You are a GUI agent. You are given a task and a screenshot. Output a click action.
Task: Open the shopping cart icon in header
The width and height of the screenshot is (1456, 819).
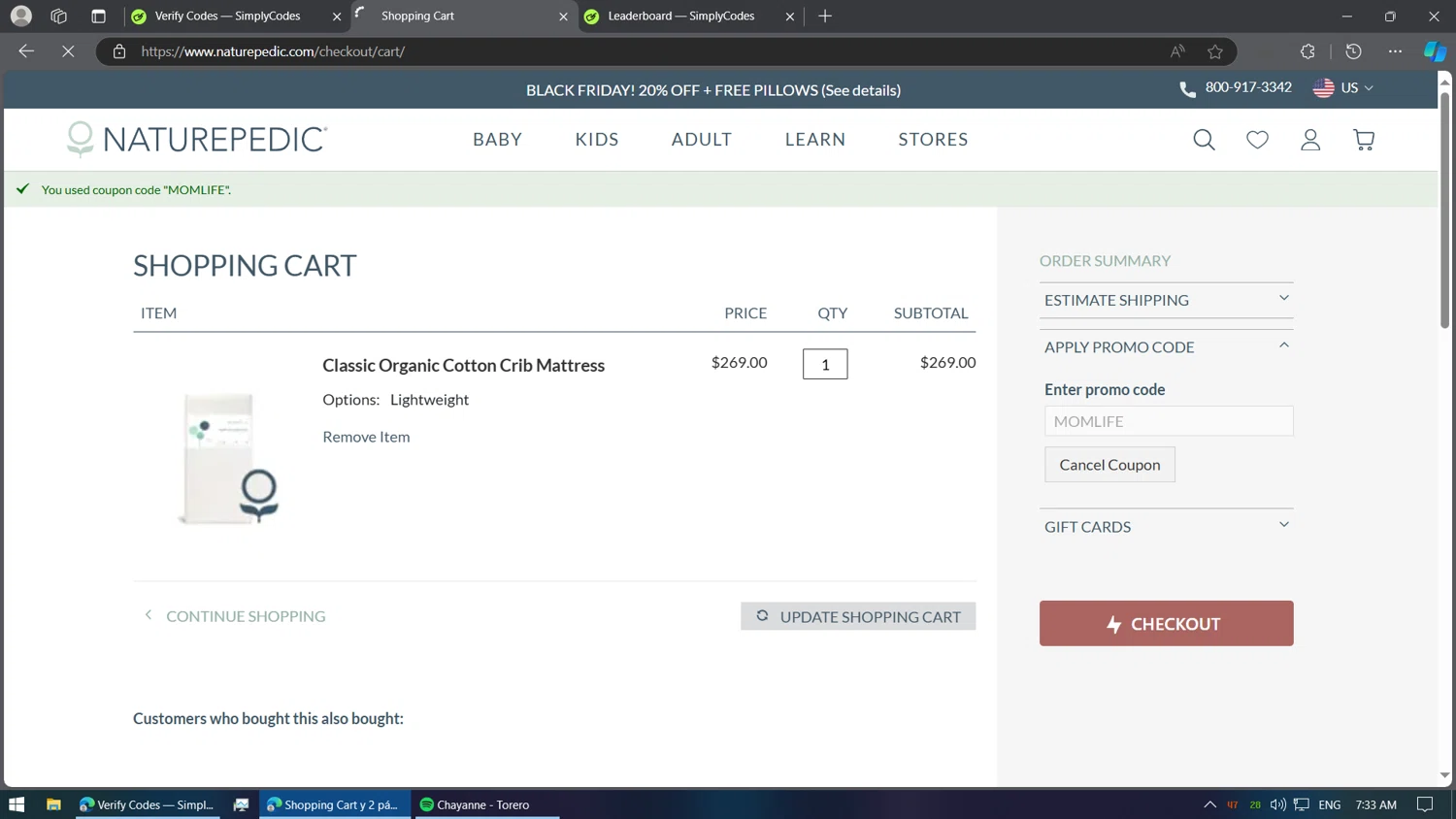[x=1364, y=140]
